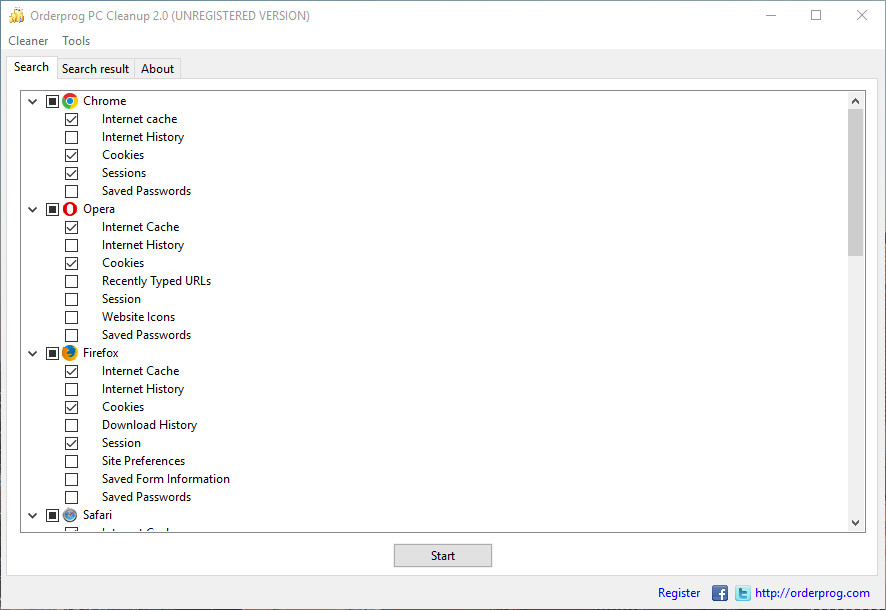Select Firefox 'Site Preferences' label
Screen dimensions: 886x610
(144, 461)
